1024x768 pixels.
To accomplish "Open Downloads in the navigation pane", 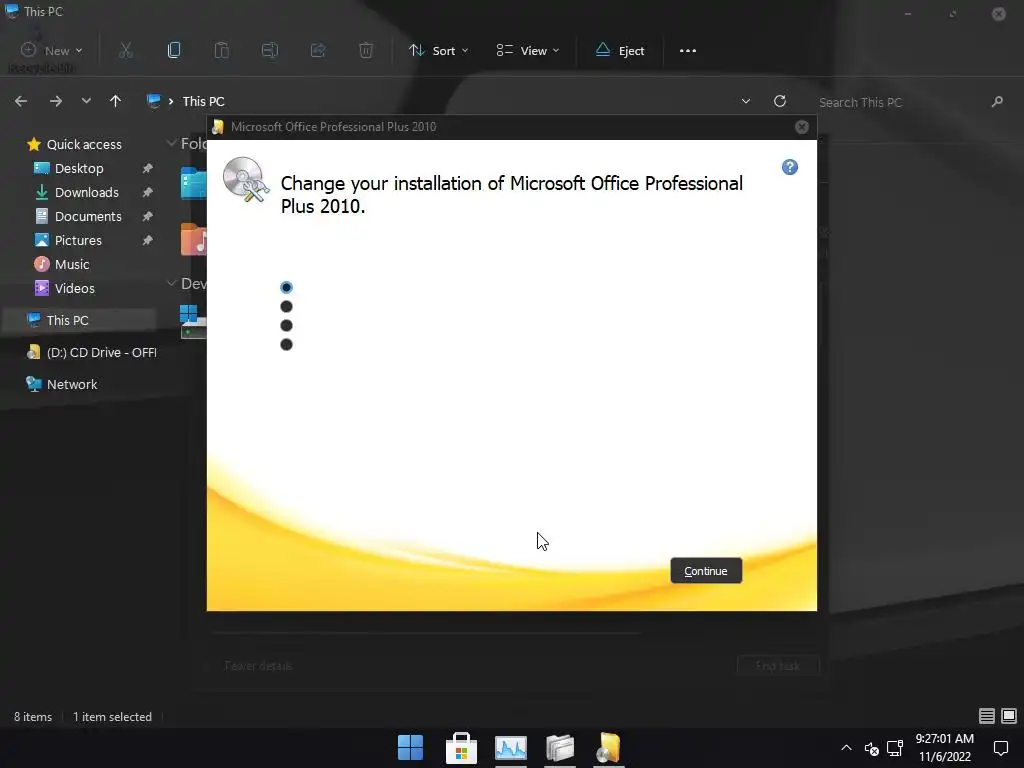I will click(86, 193).
